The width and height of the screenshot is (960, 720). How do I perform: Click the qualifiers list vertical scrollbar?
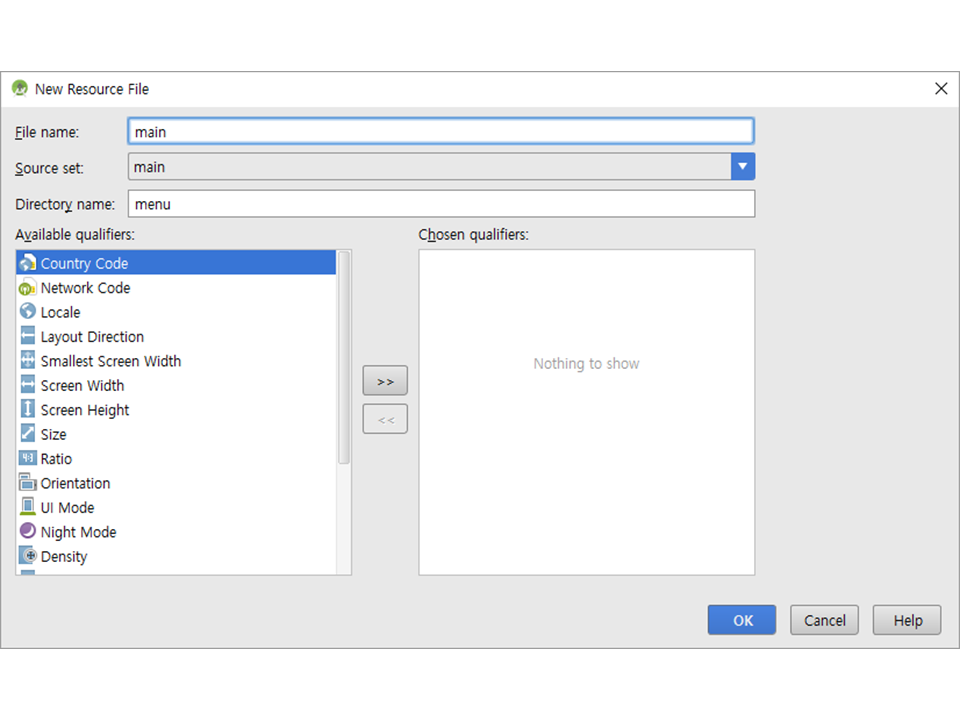click(344, 358)
